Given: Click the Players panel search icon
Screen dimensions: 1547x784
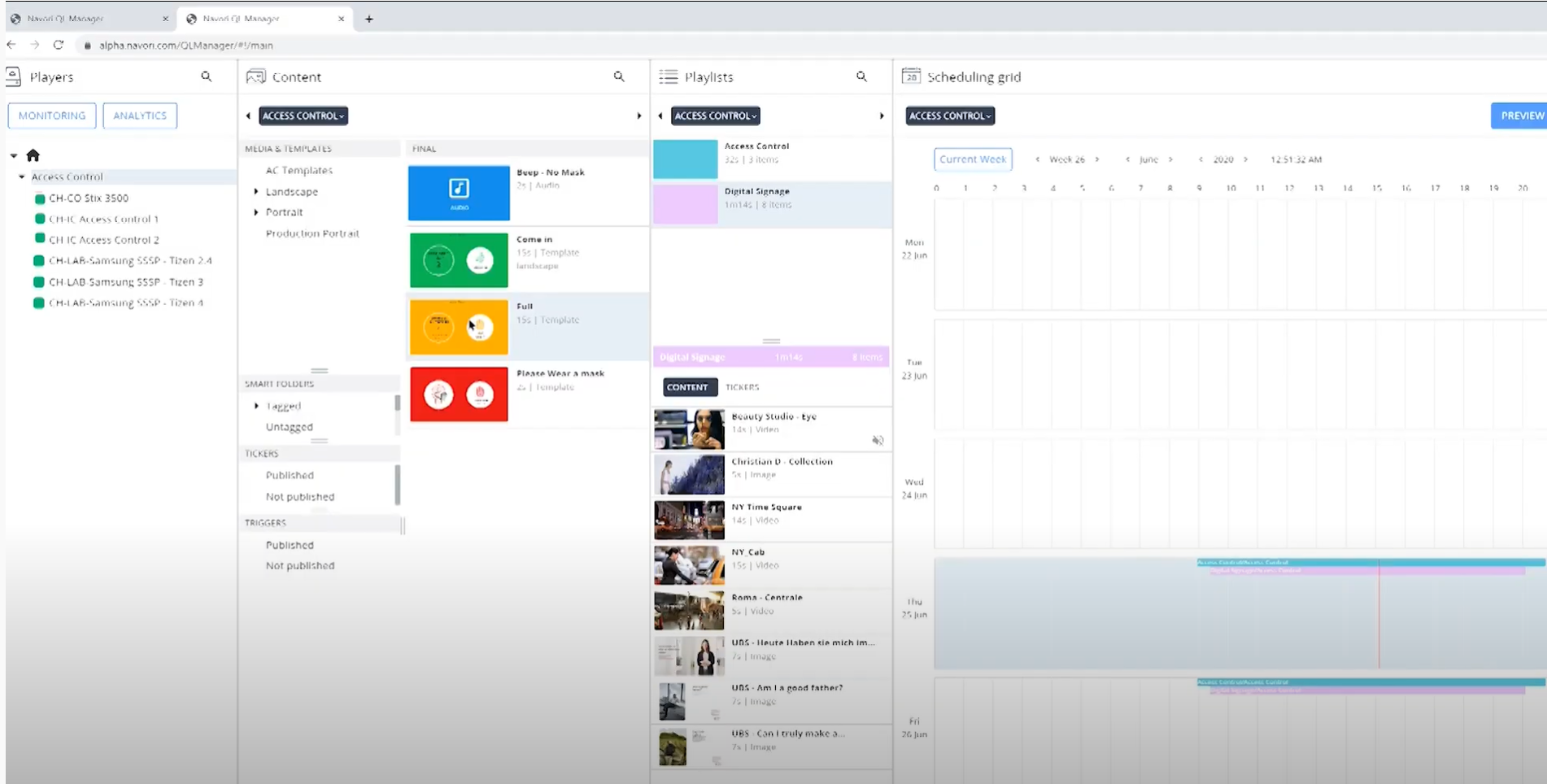Looking at the screenshot, I should [x=206, y=76].
